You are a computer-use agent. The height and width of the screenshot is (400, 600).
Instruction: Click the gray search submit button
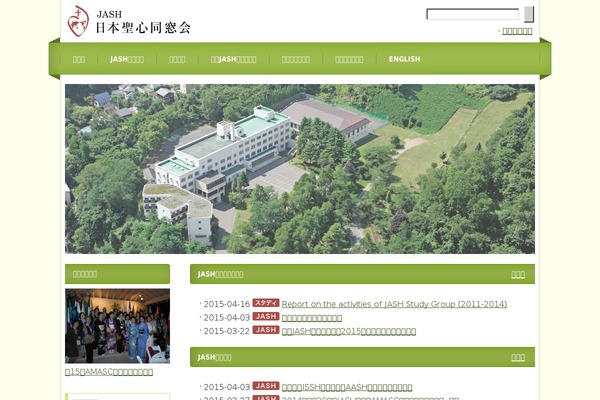[529, 14]
